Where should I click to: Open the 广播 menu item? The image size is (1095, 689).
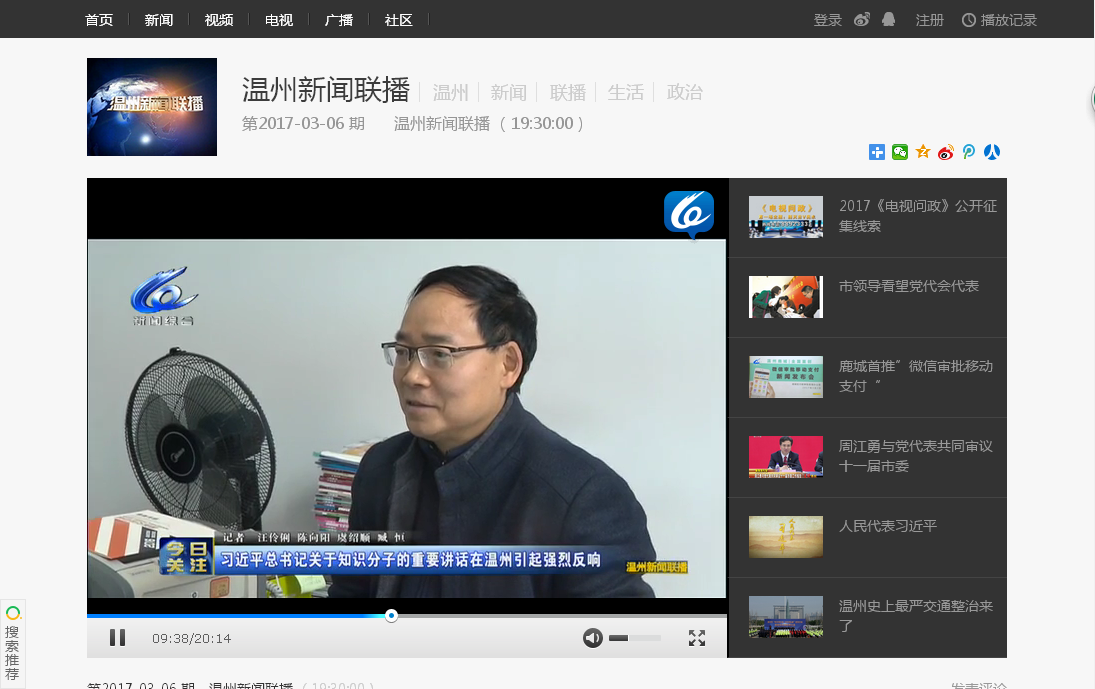click(x=339, y=20)
